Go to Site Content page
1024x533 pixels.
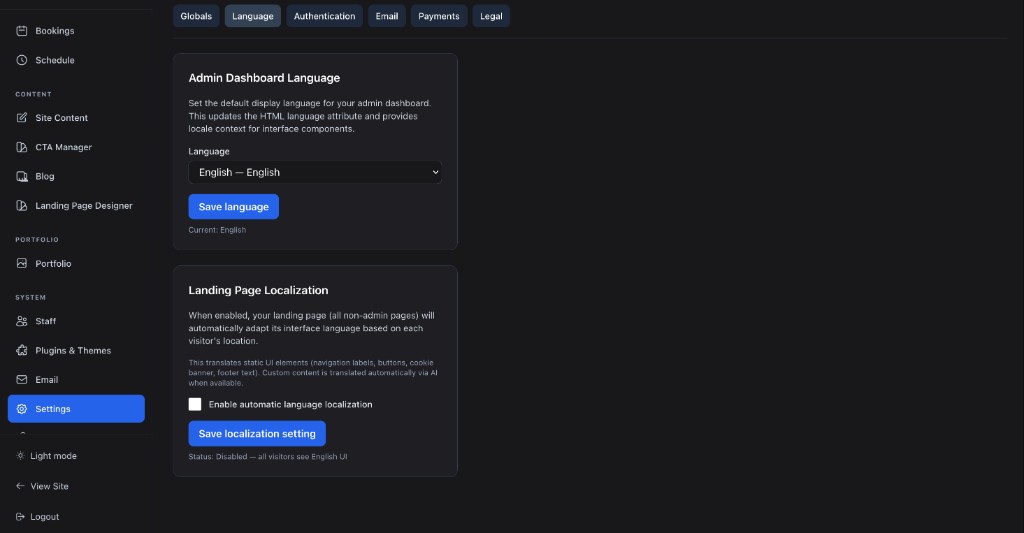pos(76,118)
